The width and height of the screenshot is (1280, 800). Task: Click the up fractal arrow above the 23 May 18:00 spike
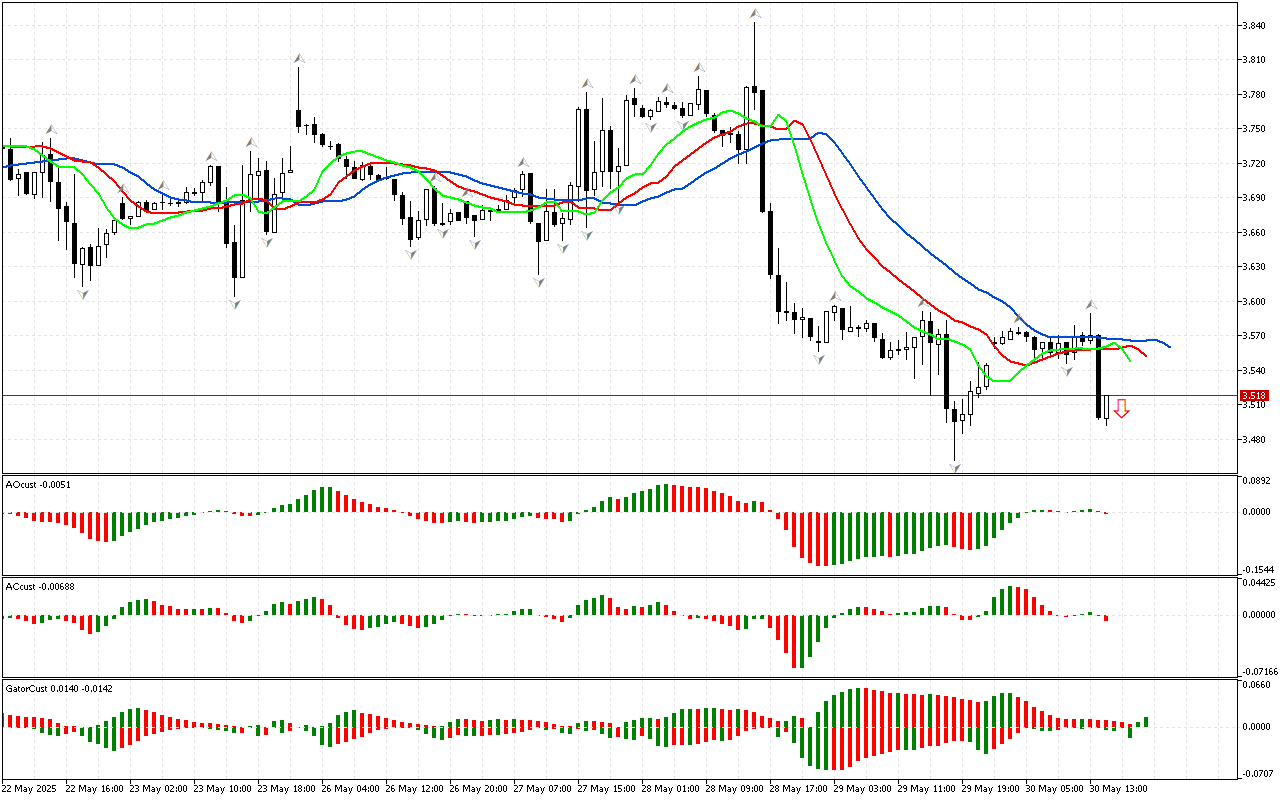[298, 59]
